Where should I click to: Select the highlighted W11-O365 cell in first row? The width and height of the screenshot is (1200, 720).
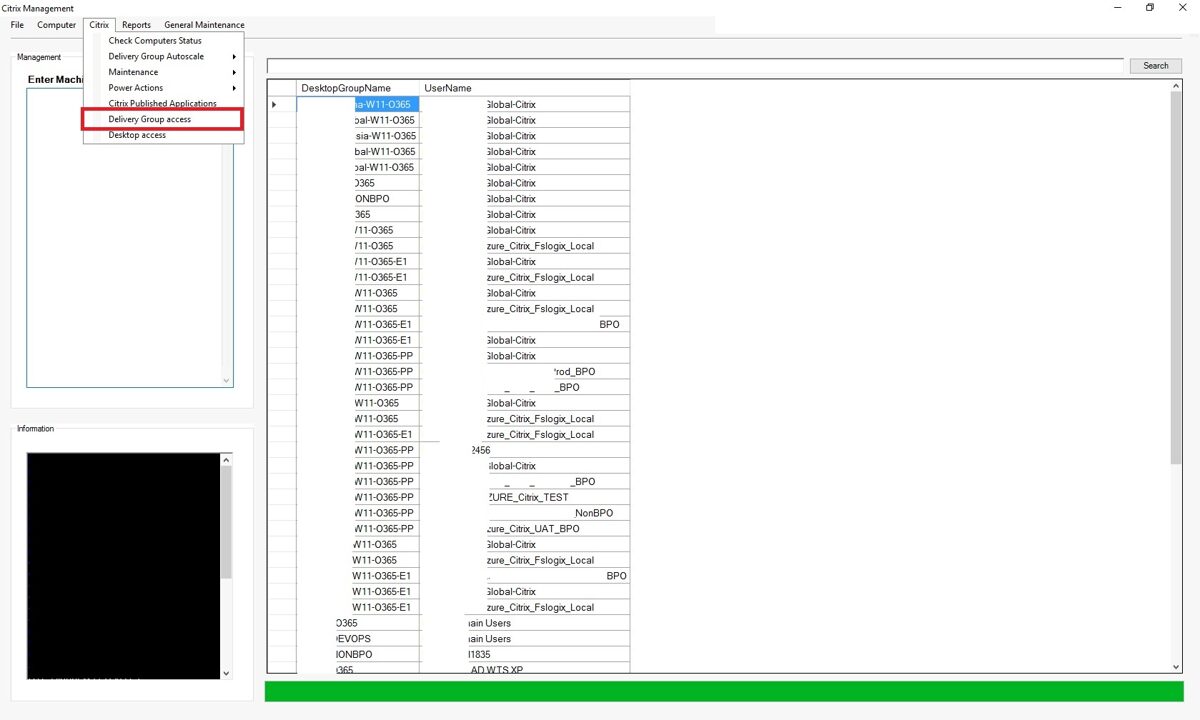tap(358, 104)
